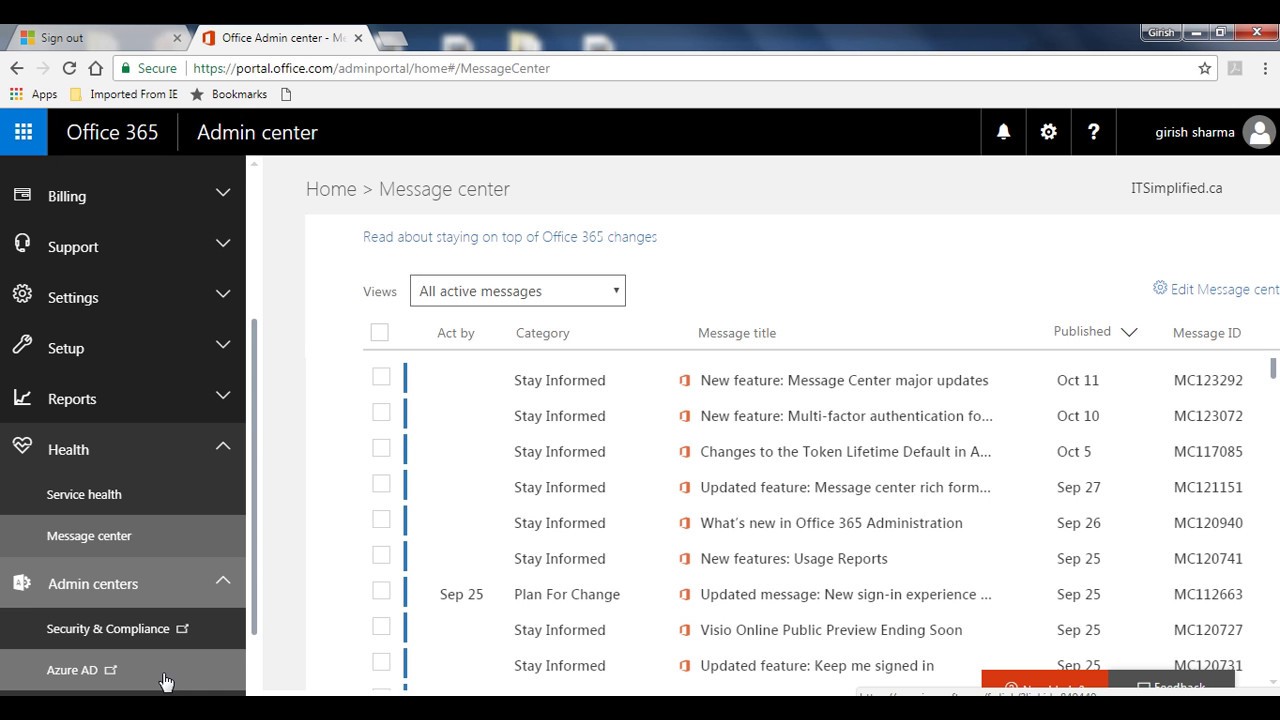Open the settings gear in header
This screenshot has width=1280, height=720.
coord(1048,132)
